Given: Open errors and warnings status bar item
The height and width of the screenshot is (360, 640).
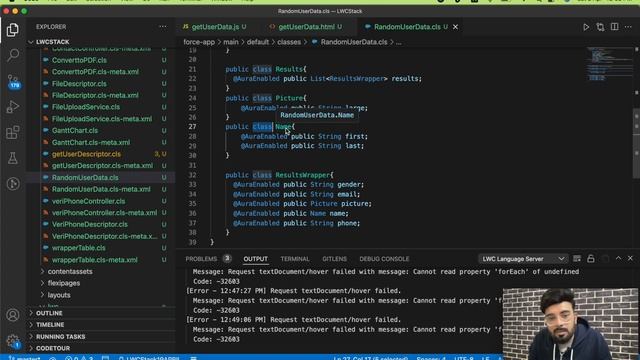Looking at the screenshot, I should point(79,358).
